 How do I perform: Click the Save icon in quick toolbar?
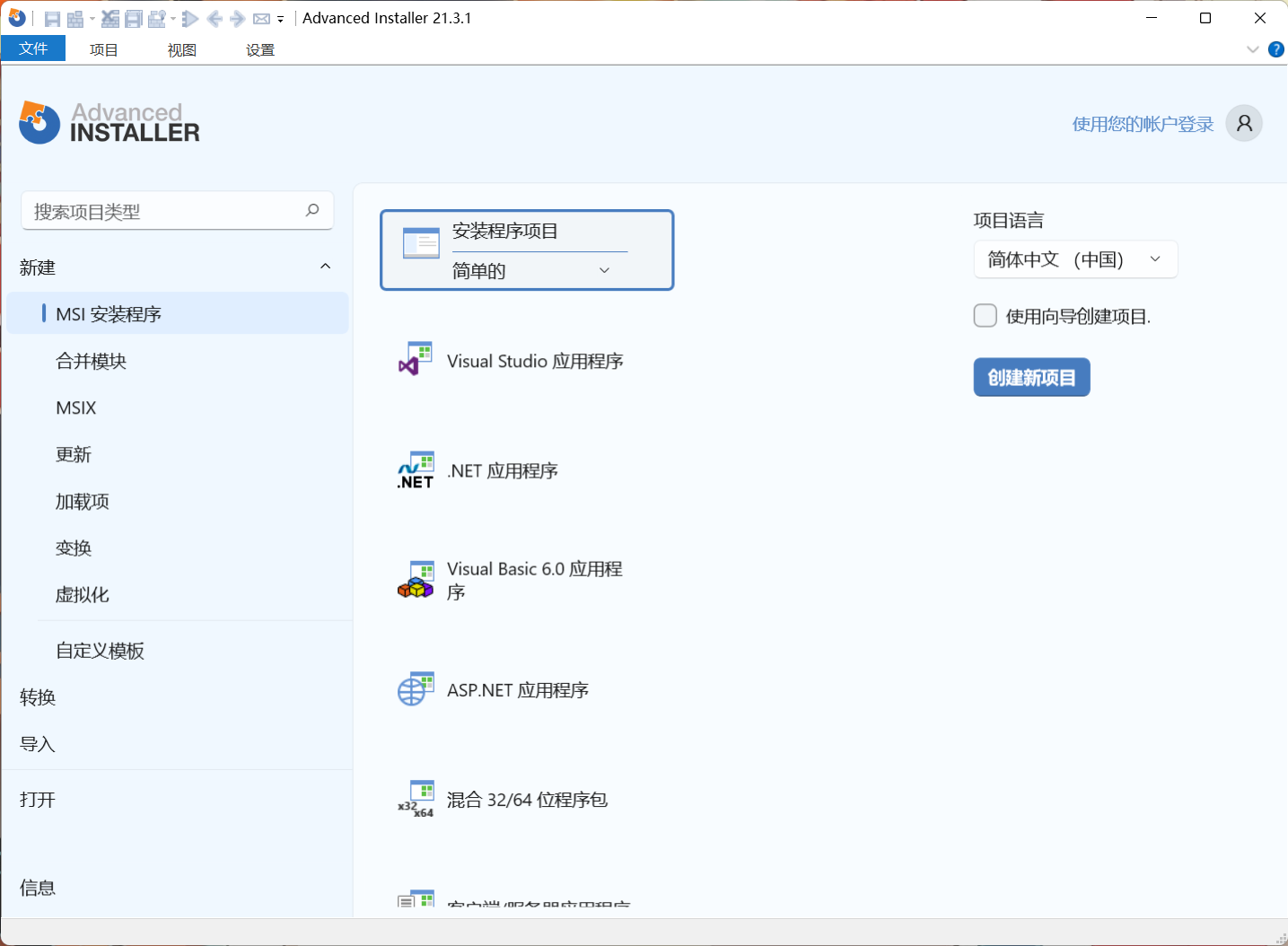pyautogui.click(x=52, y=19)
